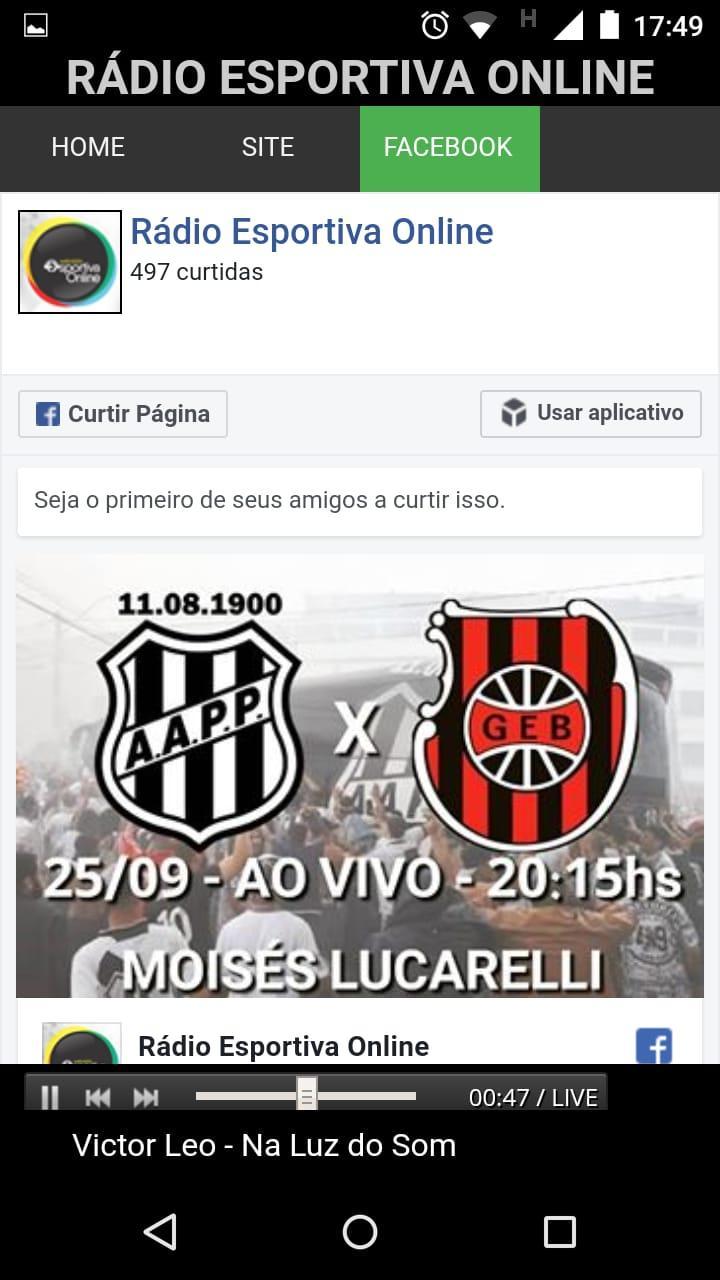Select the FACEBOOK tab
The height and width of the screenshot is (1280, 720).
click(449, 148)
